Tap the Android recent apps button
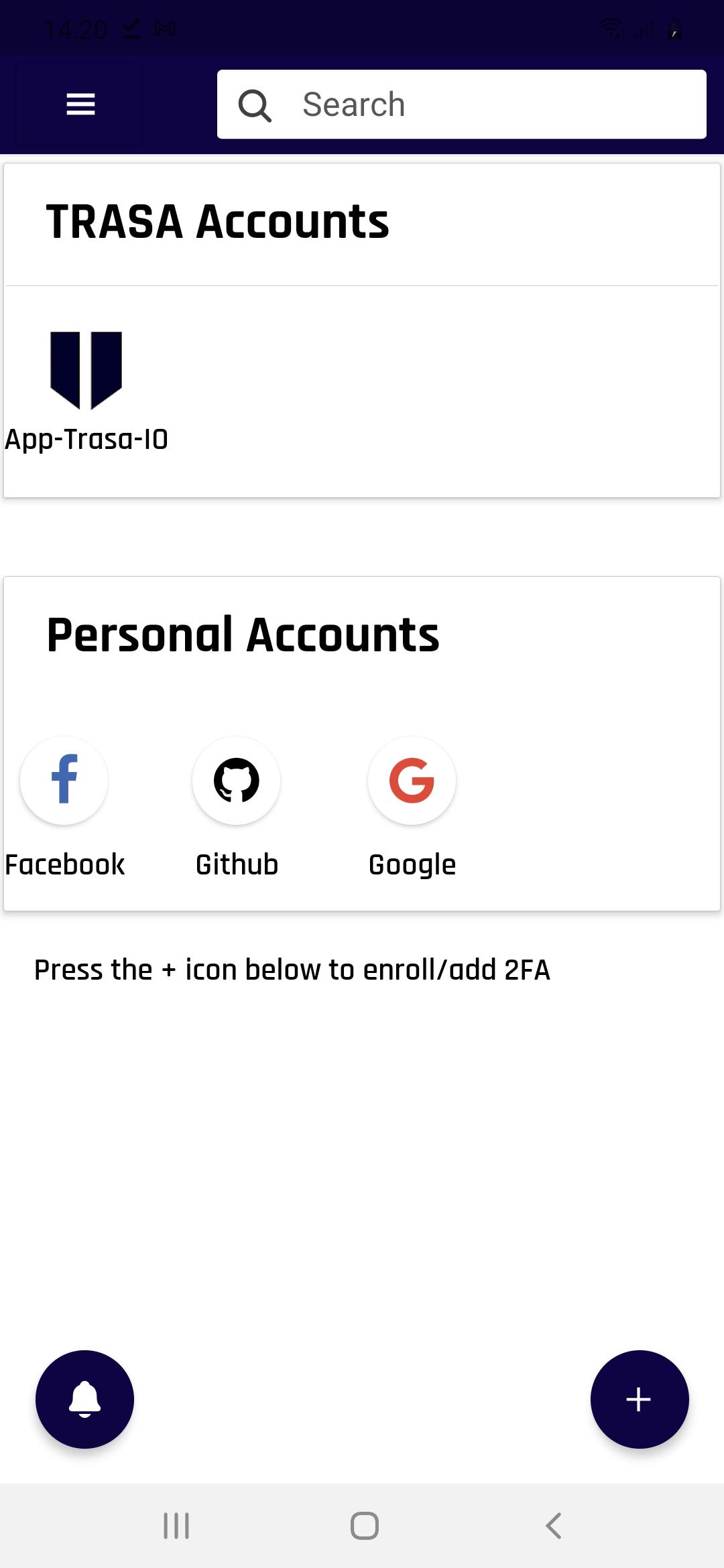 coord(176,1526)
